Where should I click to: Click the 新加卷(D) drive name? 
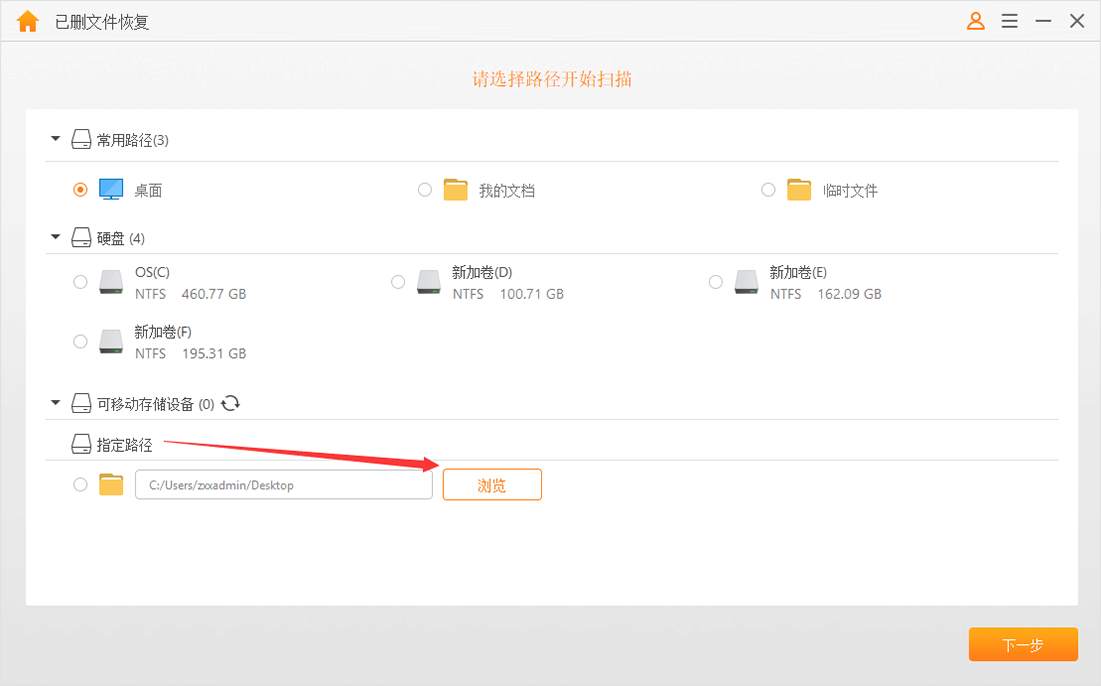click(x=482, y=272)
